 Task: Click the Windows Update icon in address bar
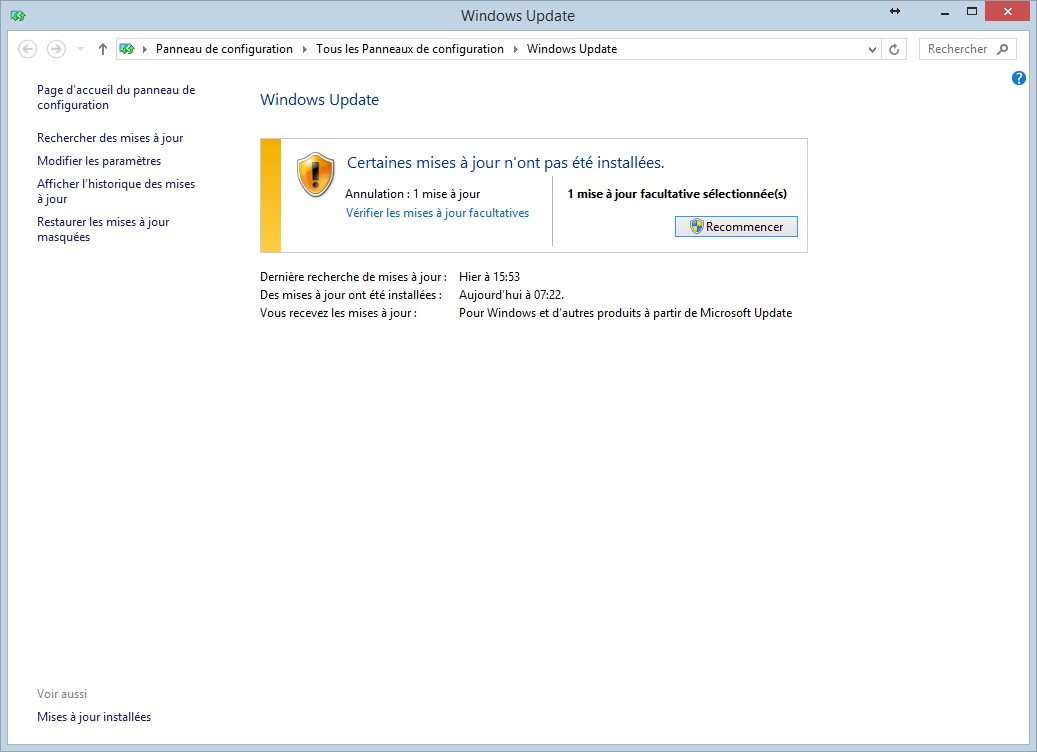tap(127, 49)
